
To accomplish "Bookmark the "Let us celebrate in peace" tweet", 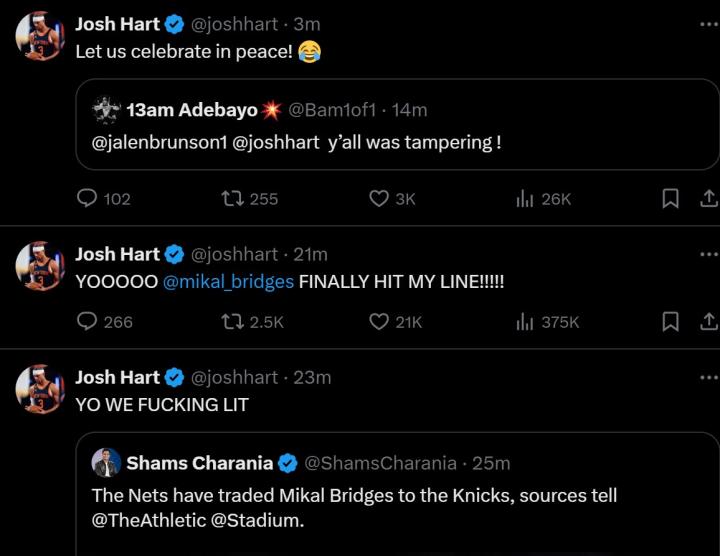I will pos(671,199).
